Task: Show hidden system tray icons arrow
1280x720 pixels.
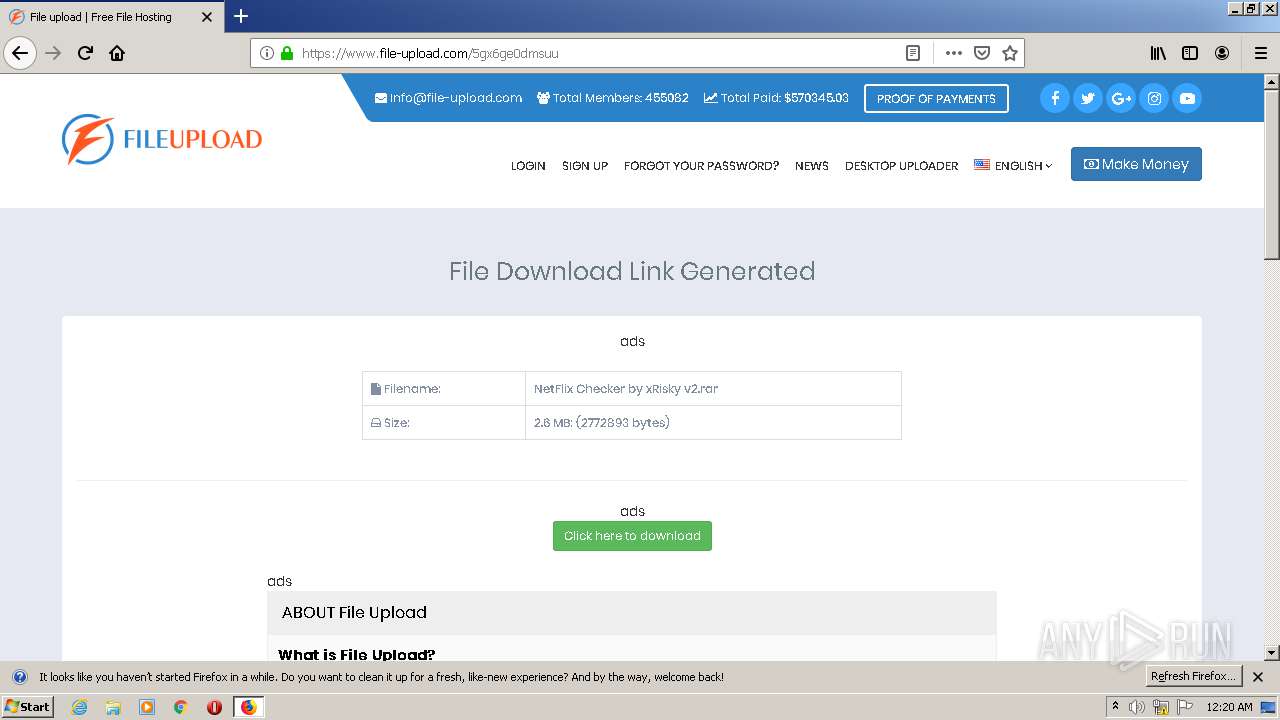Action: pos(1115,706)
